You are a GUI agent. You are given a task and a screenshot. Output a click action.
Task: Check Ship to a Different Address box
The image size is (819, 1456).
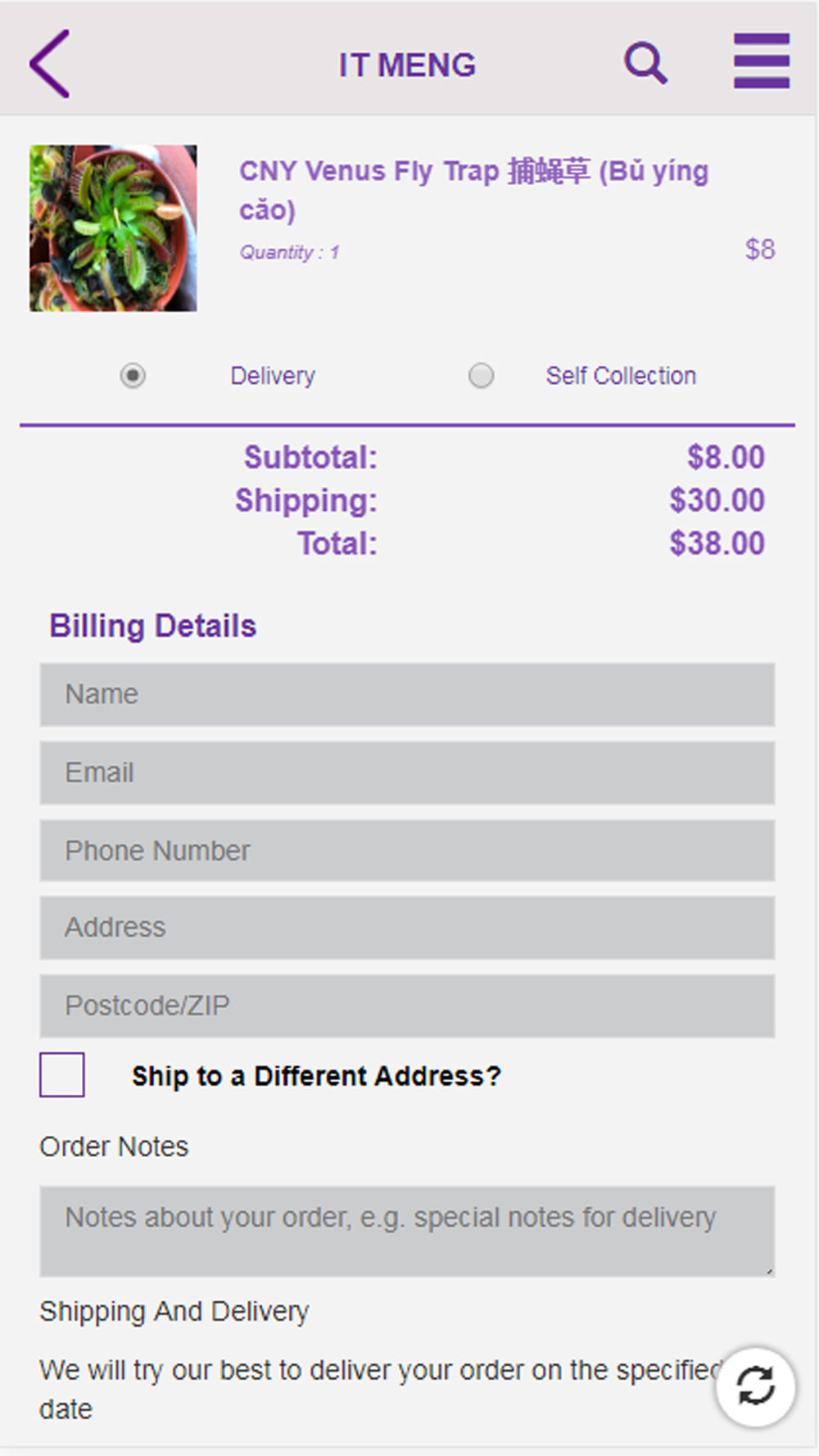[62, 1074]
